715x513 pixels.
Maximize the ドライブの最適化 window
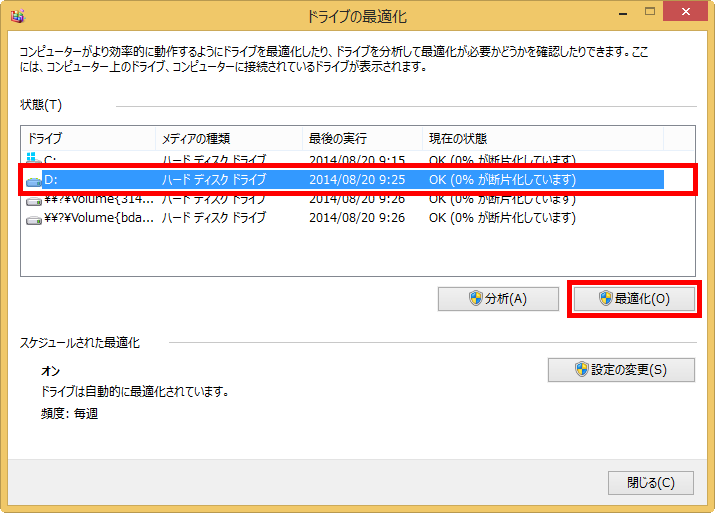pyautogui.click(x=650, y=12)
